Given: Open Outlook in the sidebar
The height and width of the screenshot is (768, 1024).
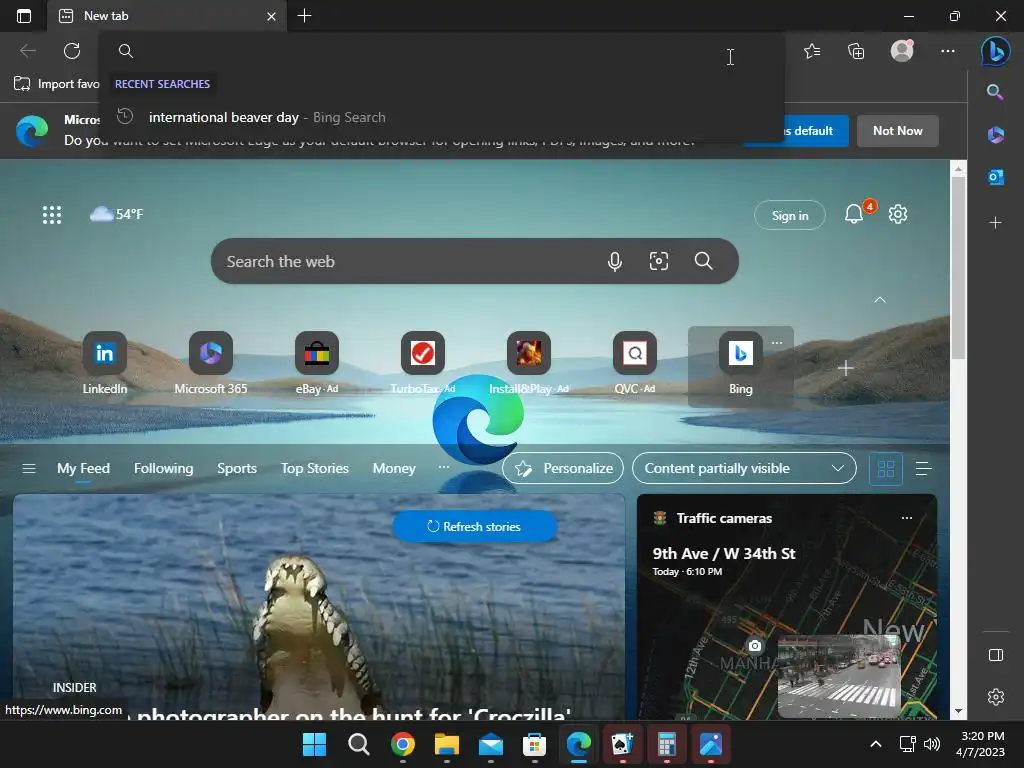Looking at the screenshot, I should (995, 177).
